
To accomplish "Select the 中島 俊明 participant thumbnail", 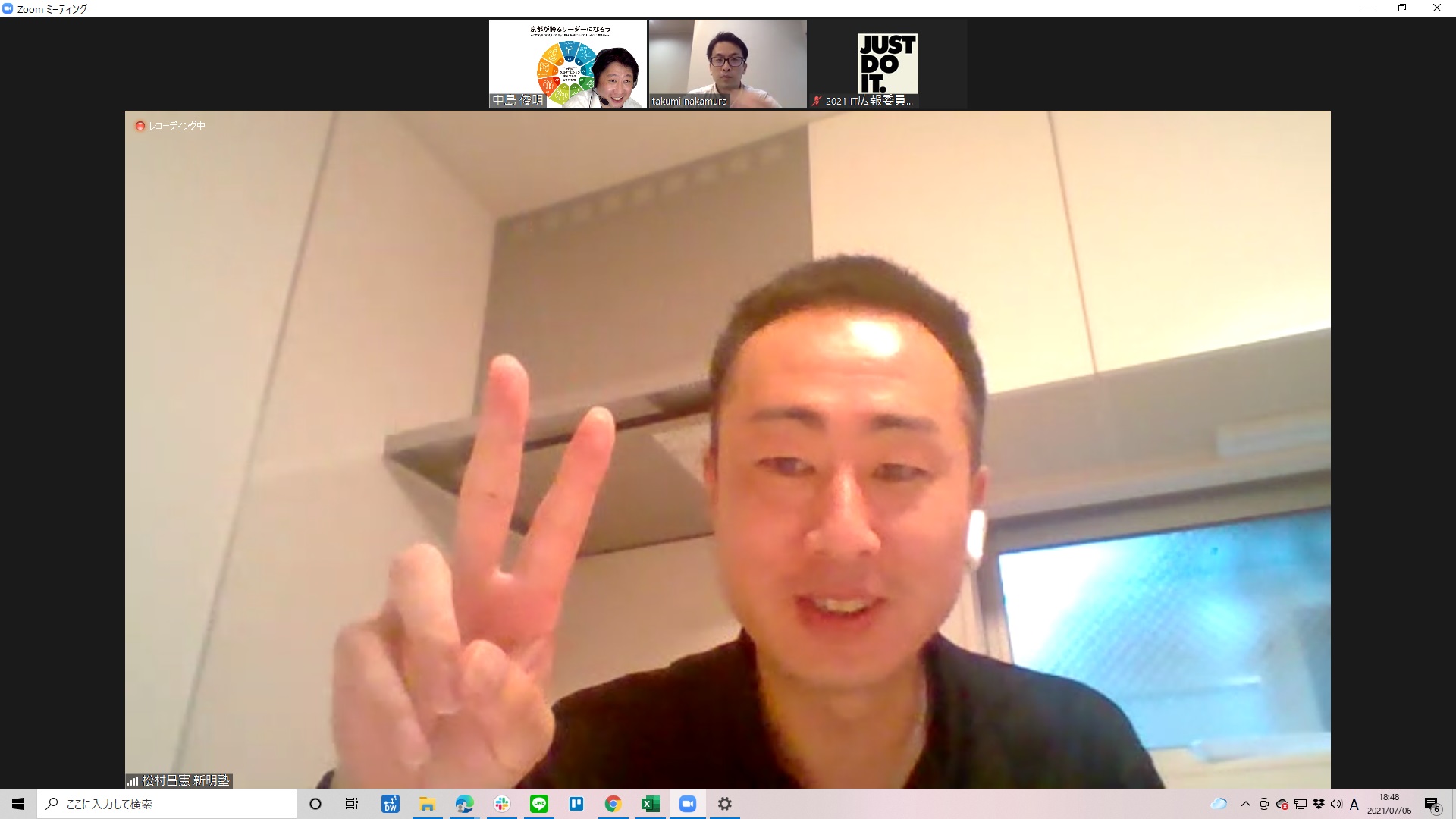I will 568,64.
